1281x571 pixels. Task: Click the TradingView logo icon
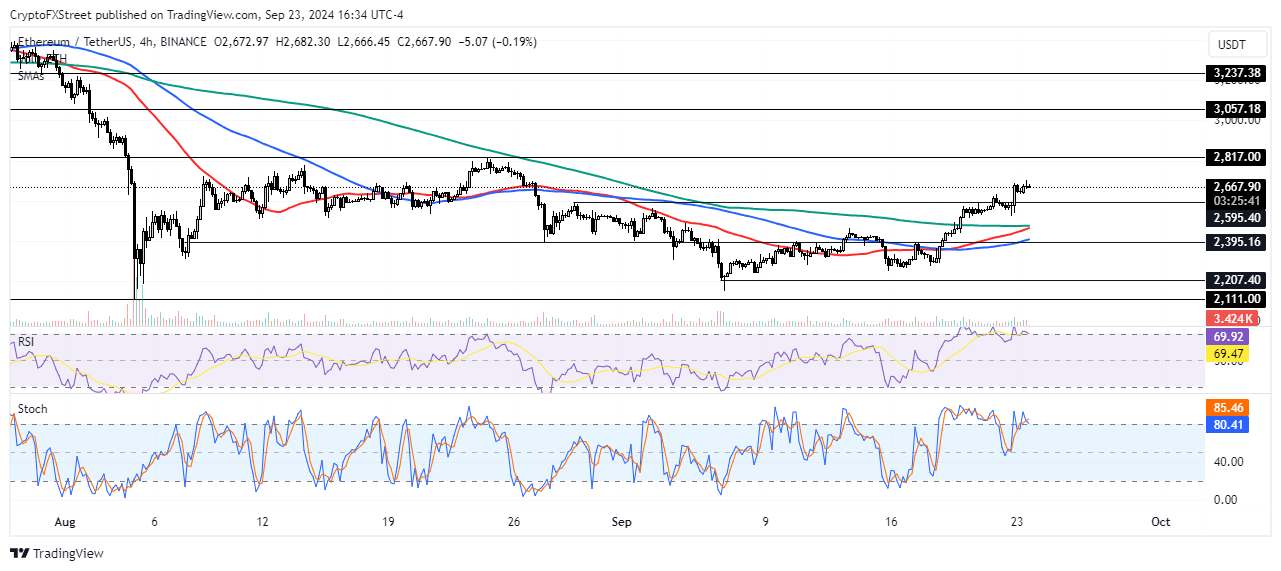pos(20,554)
